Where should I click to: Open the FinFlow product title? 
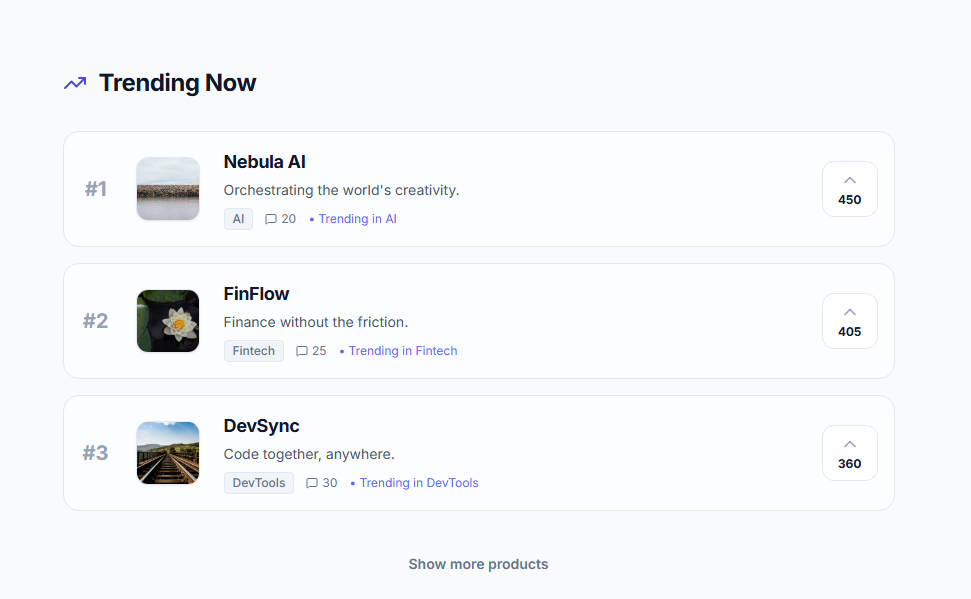coord(256,294)
